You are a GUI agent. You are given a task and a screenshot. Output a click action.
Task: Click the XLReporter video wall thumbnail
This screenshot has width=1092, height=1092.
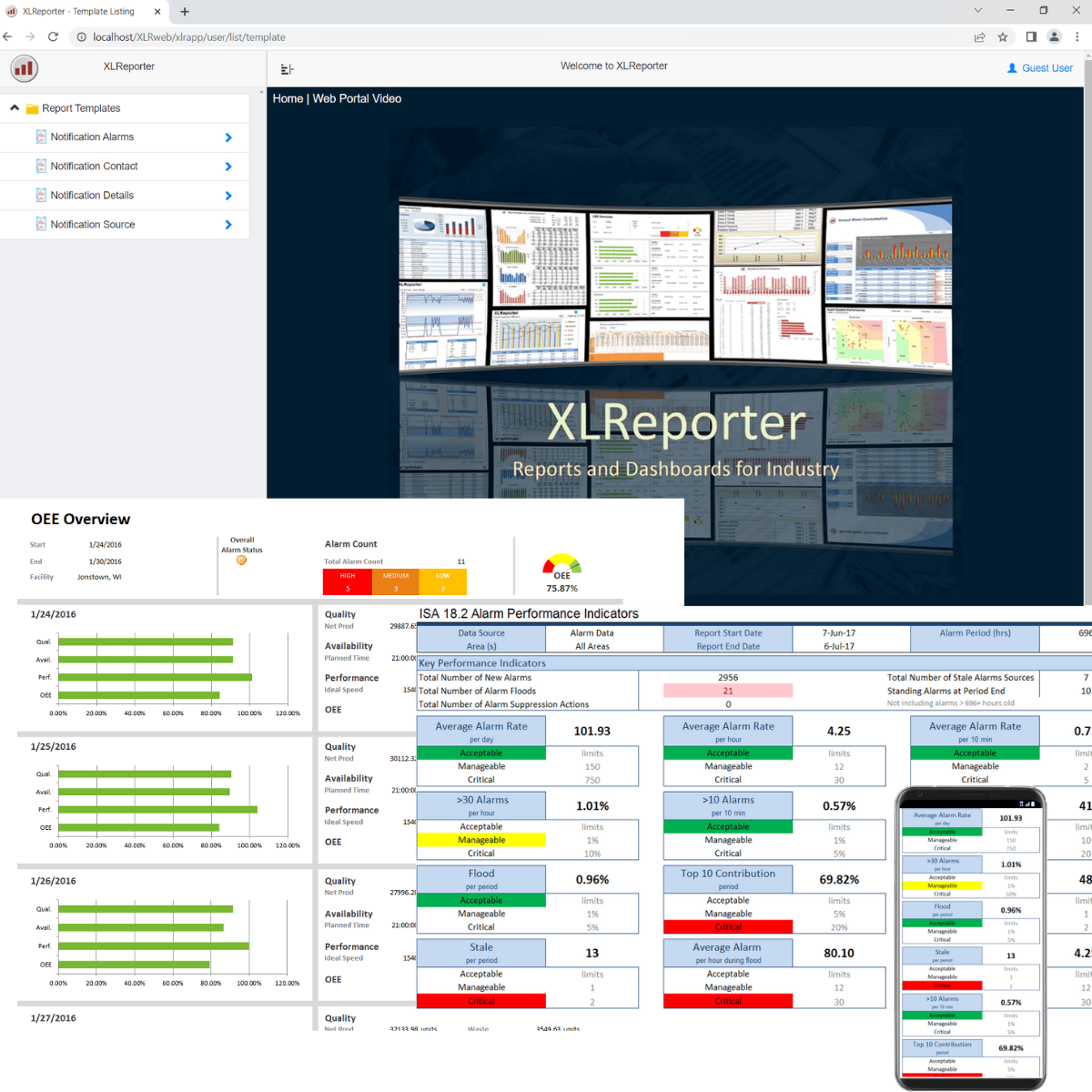[x=675, y=284]
